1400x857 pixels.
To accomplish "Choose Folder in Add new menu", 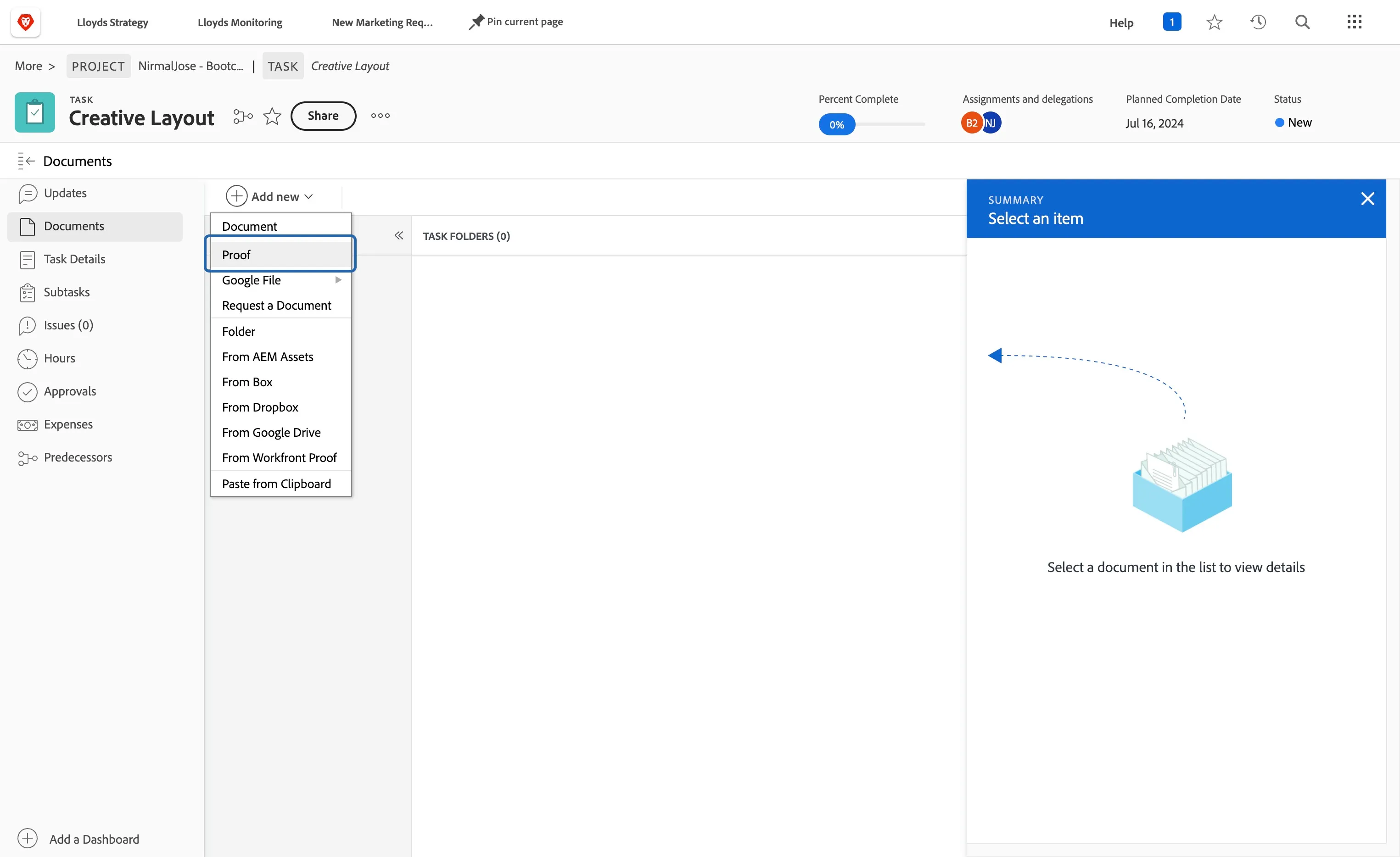I will (x=281, y=332).
